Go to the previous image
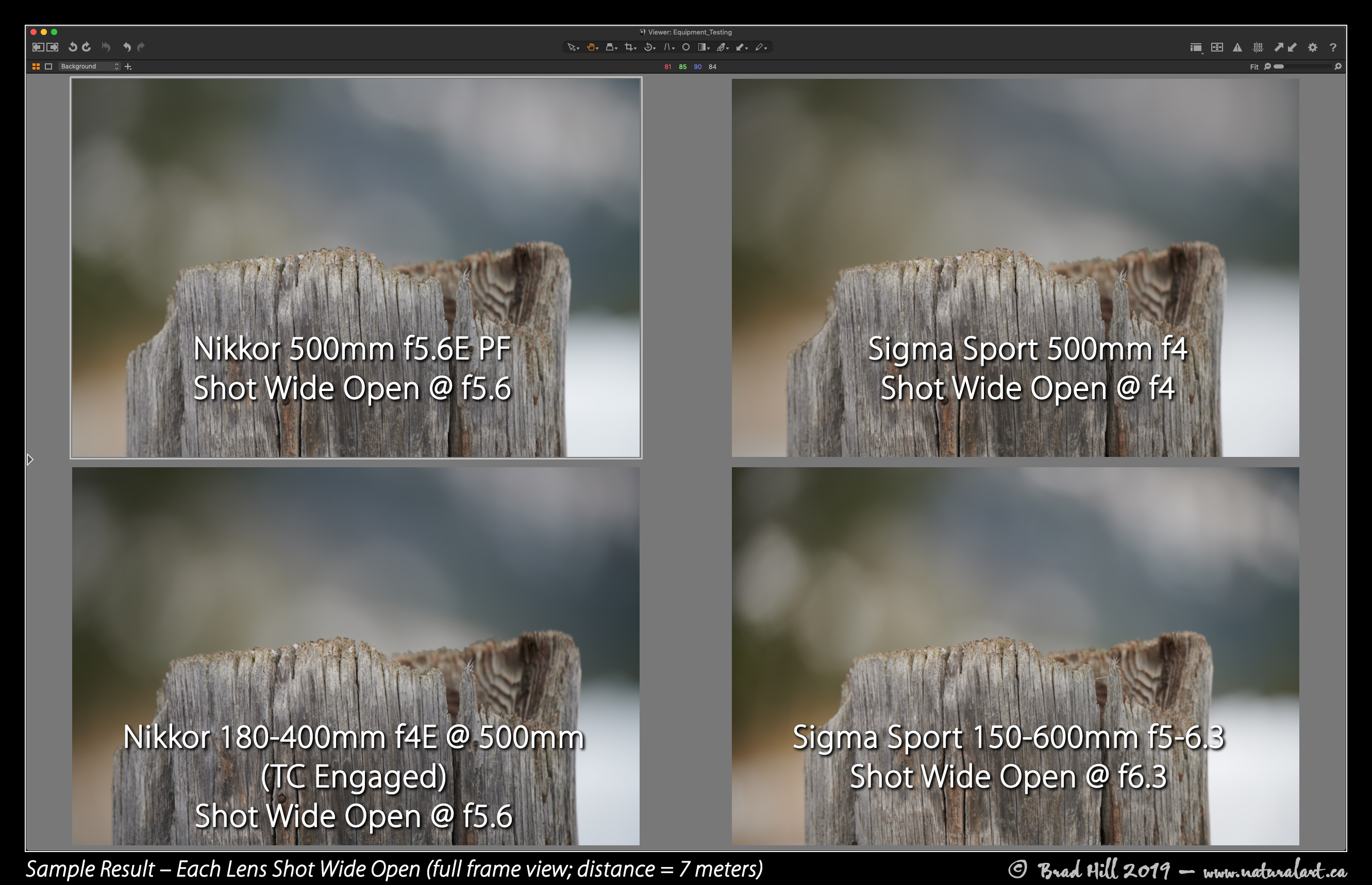 [x=38, y=47]
